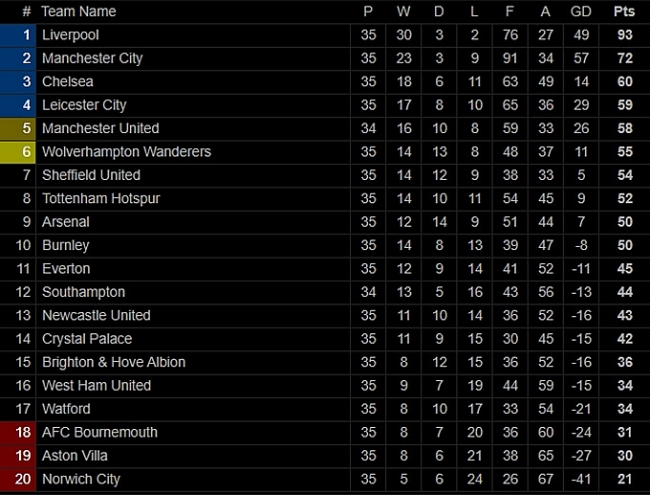Open Wolverhampton Wanderers team link
The width and height of the screenshot is (650, 495).
click(x=126, y=152)
